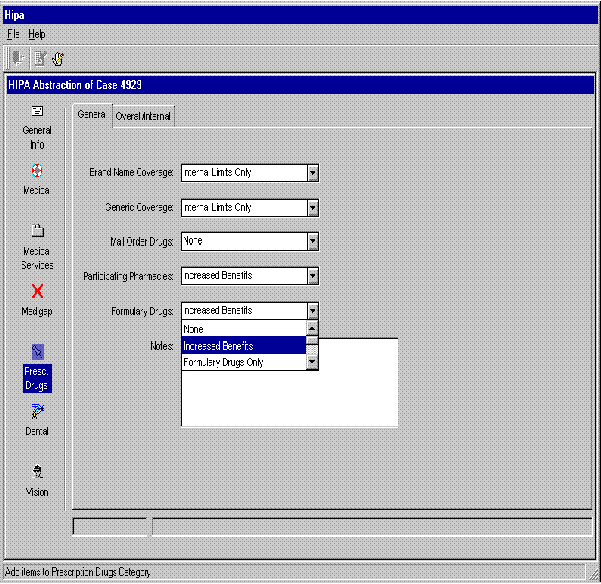Expand the Generic Coverage dropdown
601x584 pixels.
point(312,208)
